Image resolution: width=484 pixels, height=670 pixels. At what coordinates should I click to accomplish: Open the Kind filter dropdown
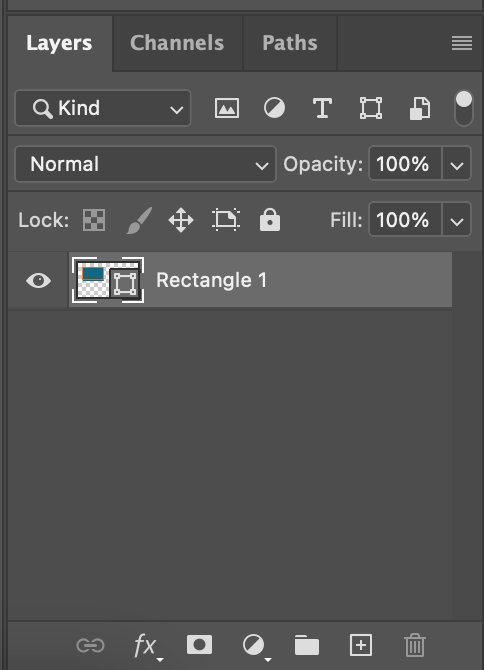[x=103, y=108]
